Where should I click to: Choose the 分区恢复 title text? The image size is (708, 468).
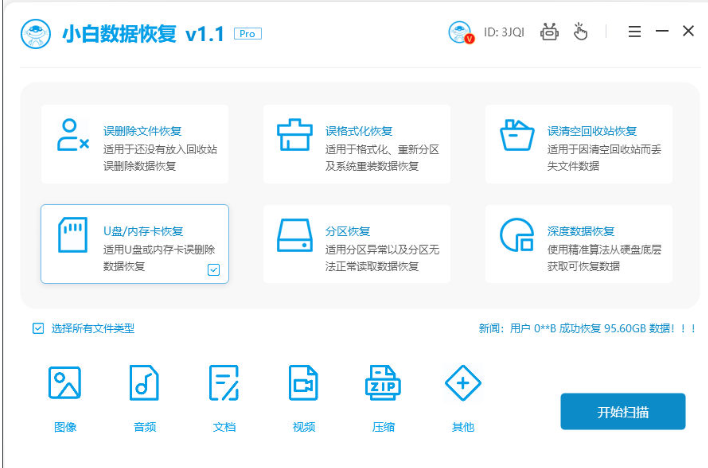point(348,231)
